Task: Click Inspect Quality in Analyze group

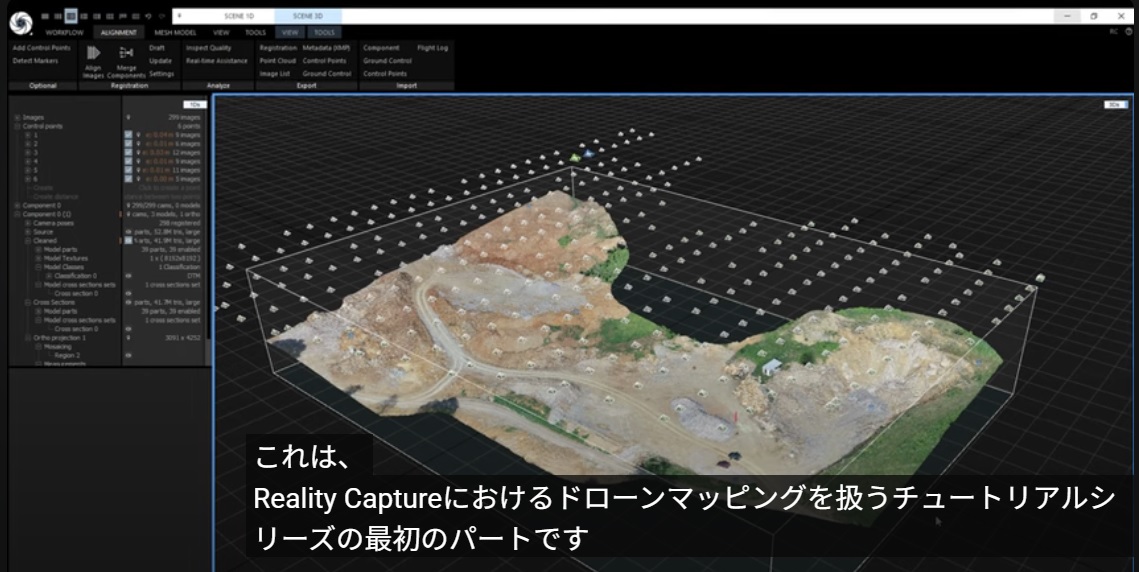Action: tap(208, 48)
